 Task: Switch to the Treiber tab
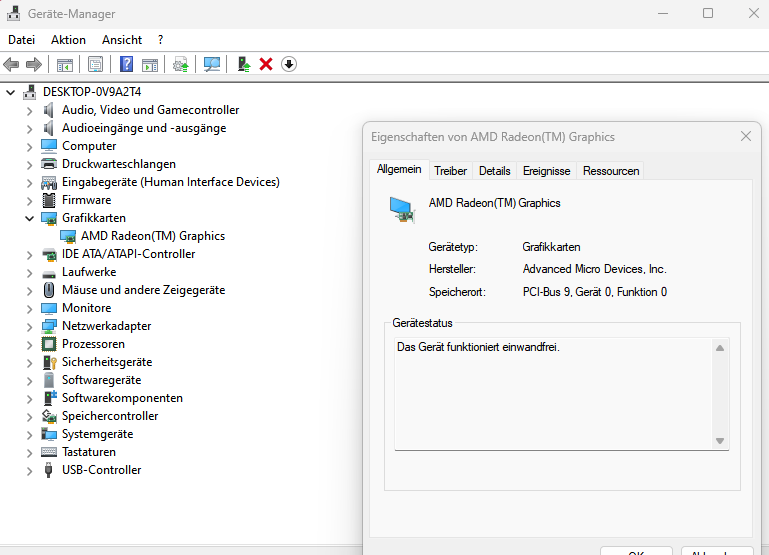pos(450,171)
